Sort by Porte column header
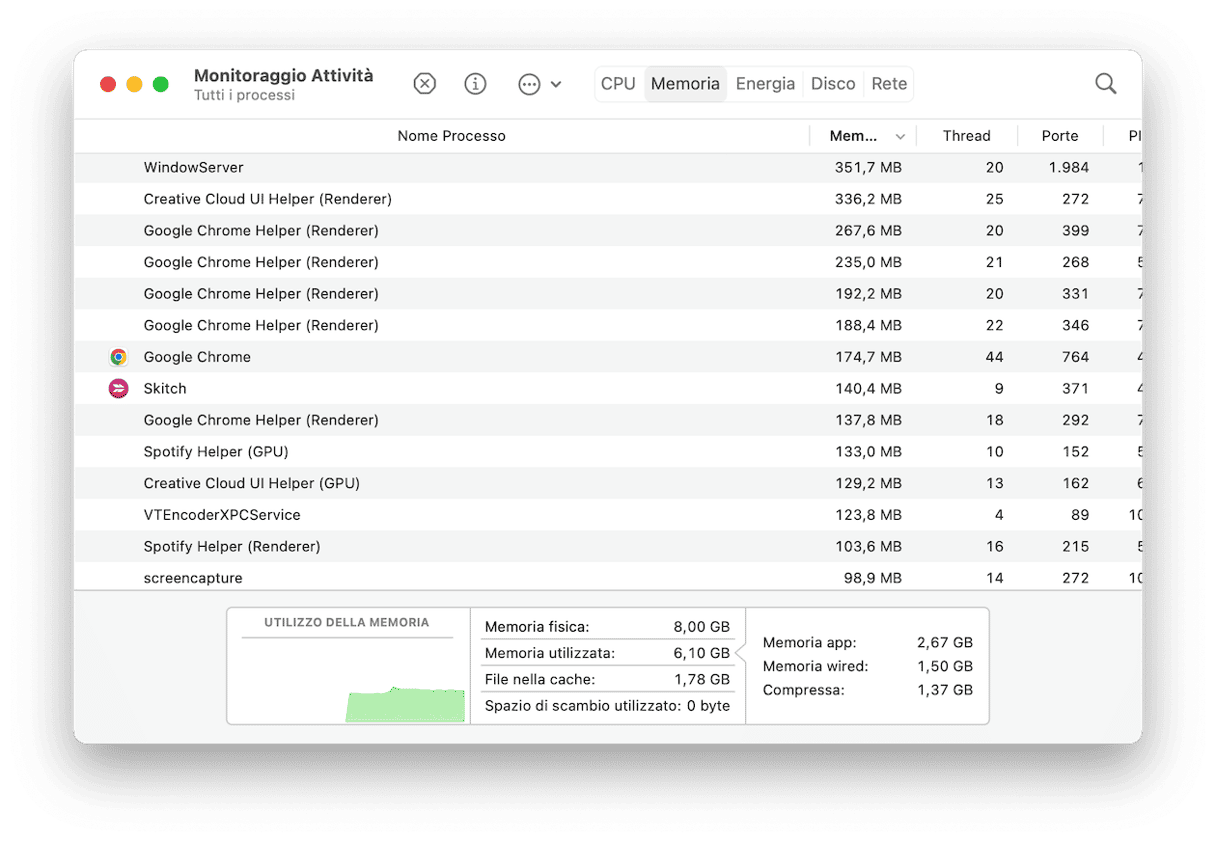Image resolution: width=1216 pixels, height=841 pixels. pos(1059,136)
